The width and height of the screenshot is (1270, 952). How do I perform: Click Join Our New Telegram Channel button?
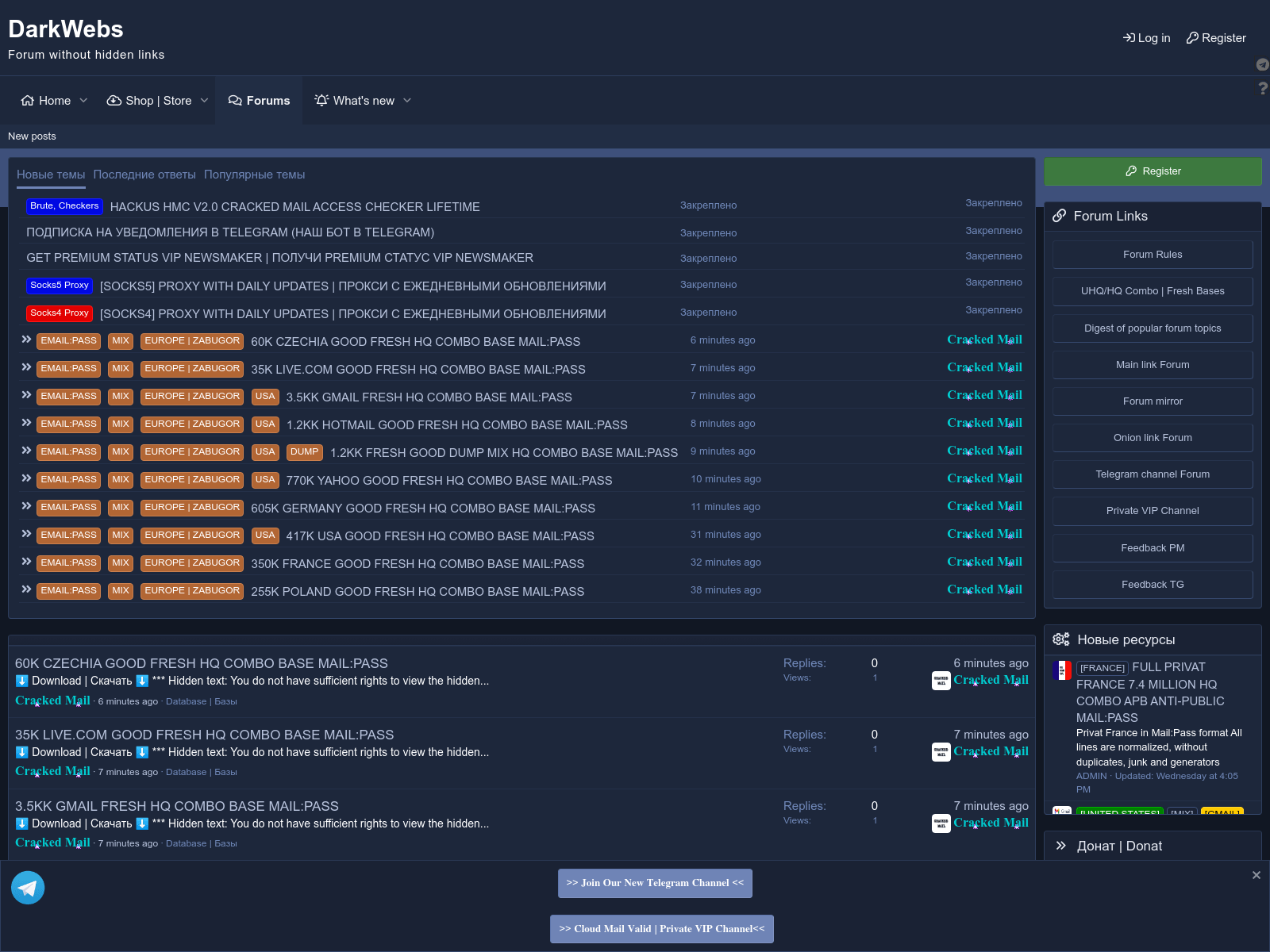(655, 883)
